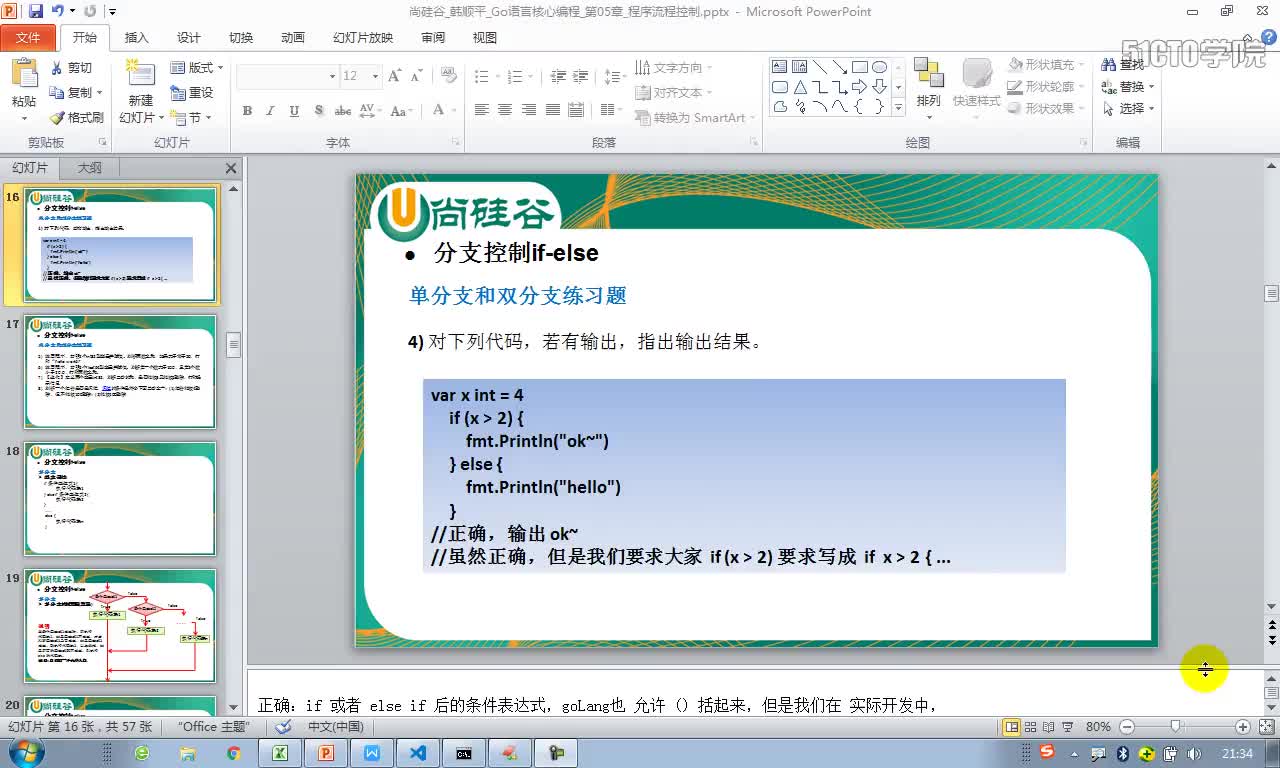1280x768 pixels.
Task: Click the Format Painter (格式刷) brush icon
Action: click(56, 118)
